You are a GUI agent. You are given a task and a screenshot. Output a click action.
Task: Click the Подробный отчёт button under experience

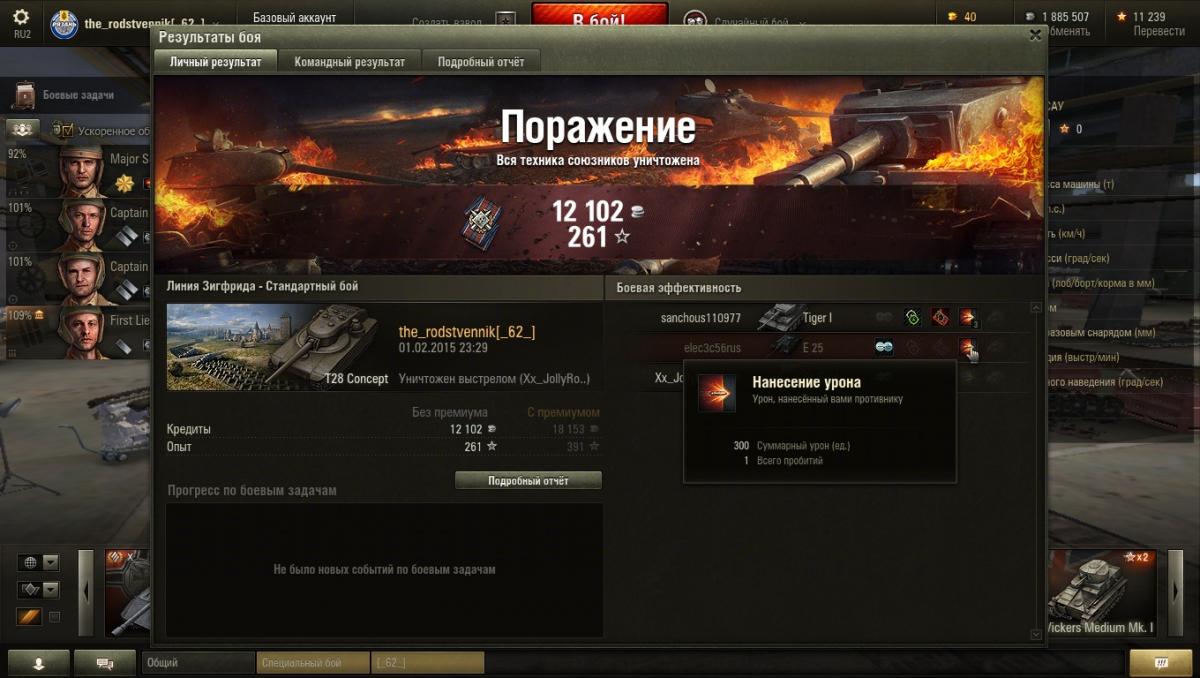[x=528, y=481]
